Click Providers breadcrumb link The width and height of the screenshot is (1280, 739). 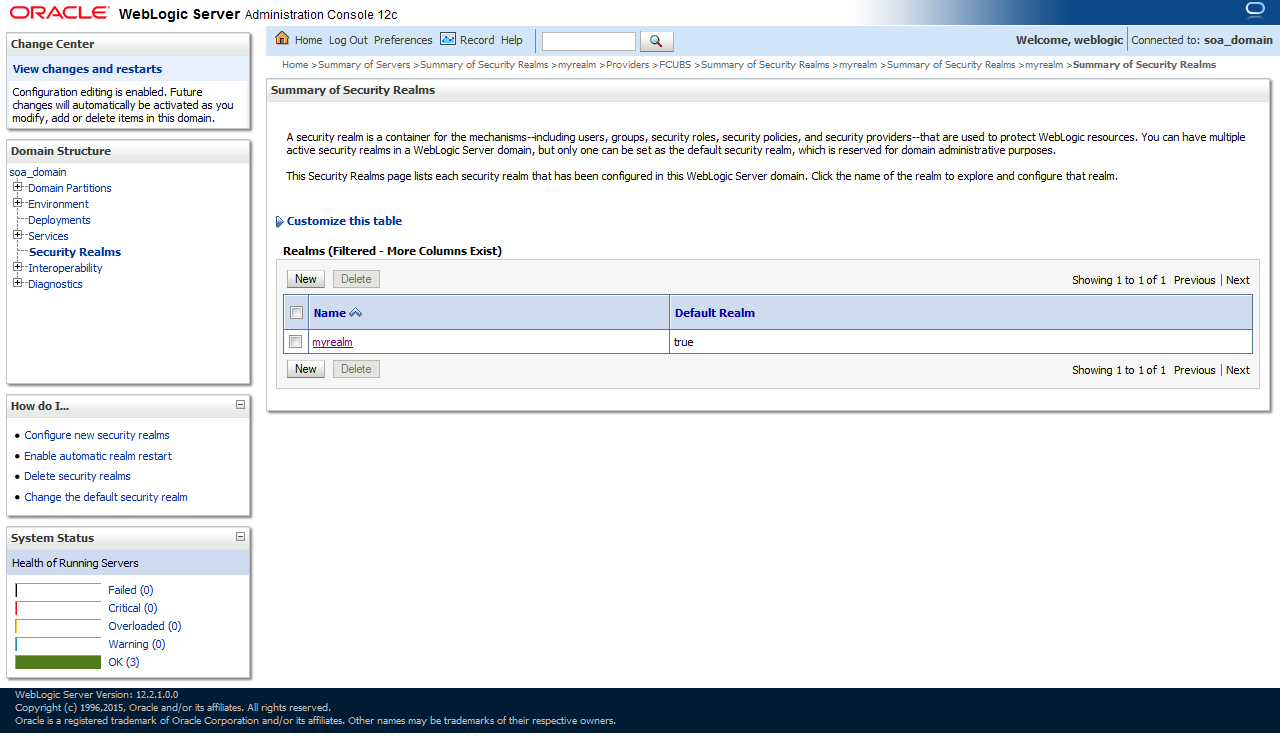click(627, 65)
